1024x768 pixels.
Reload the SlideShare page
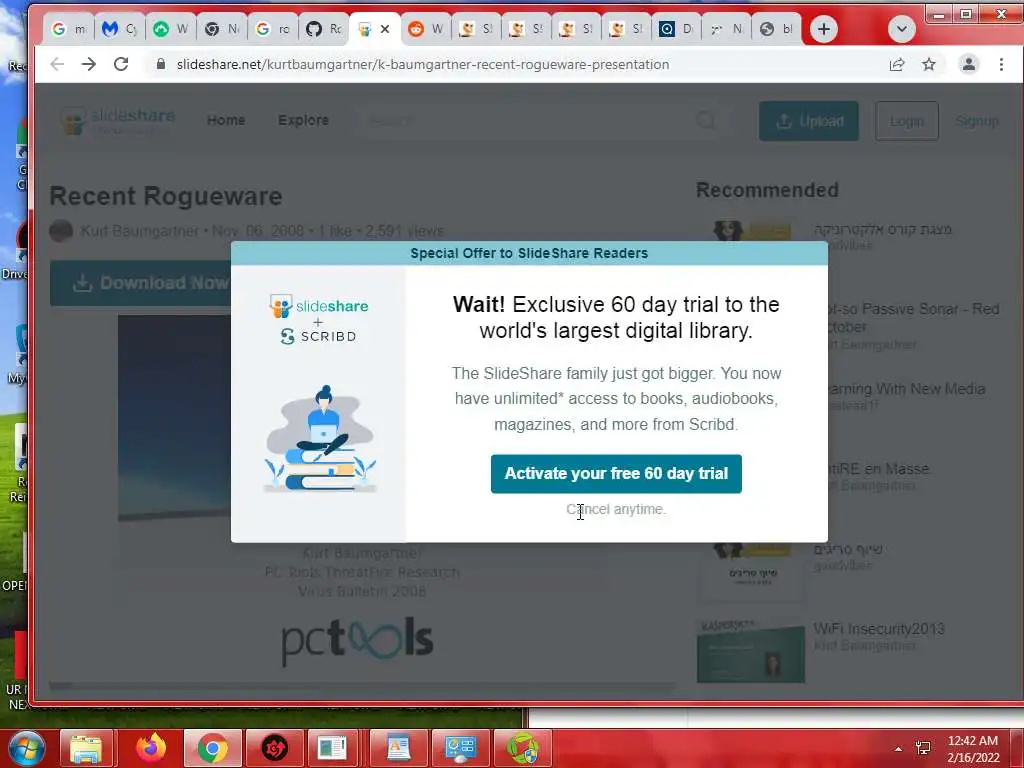tap(121, 64)
